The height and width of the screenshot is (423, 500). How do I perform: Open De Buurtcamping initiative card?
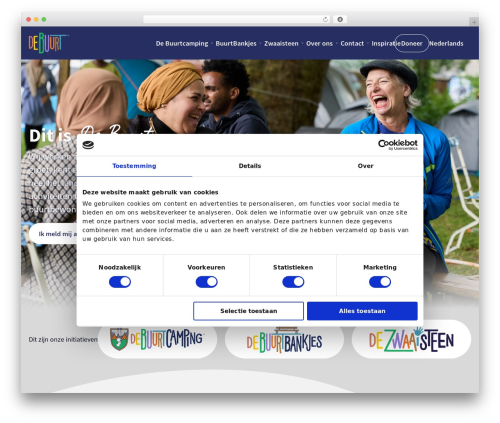[157, 339]
